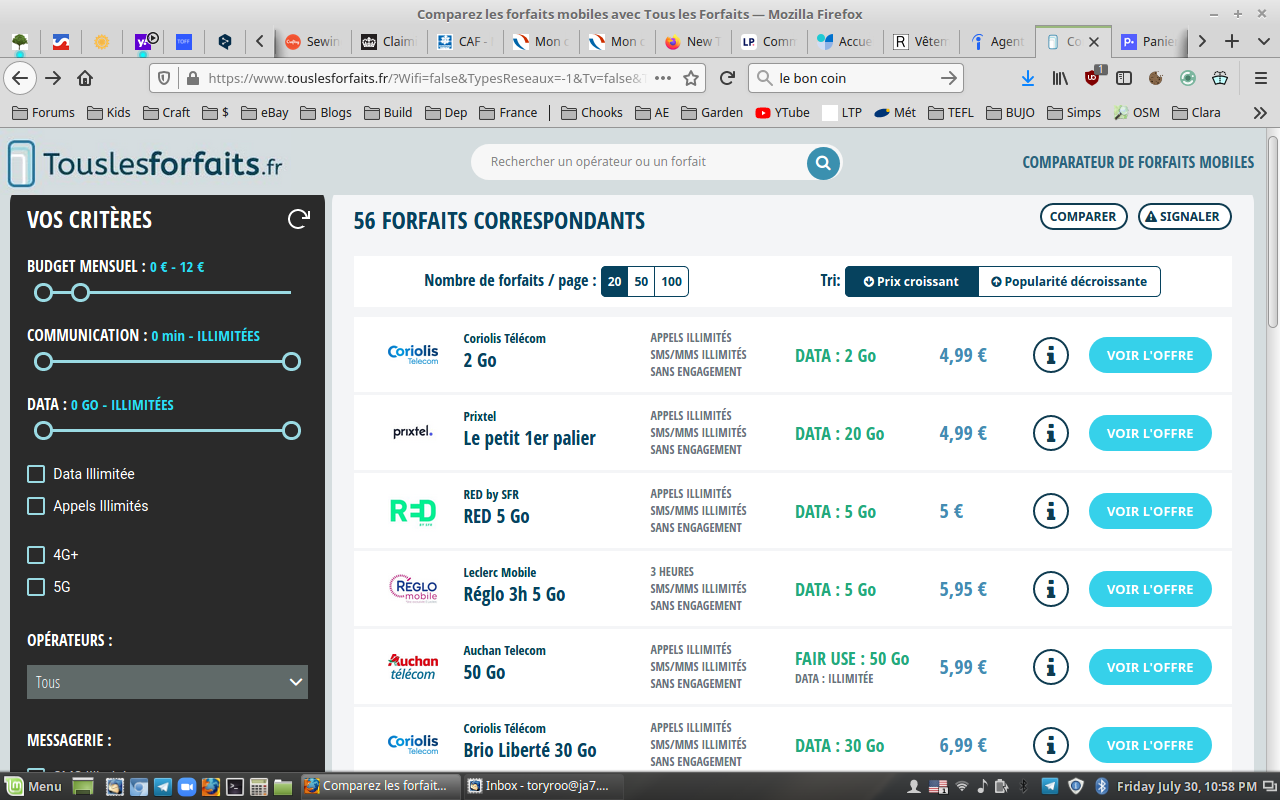
Task: List all tabs dropdown arrow
Action: coord(1262,41)
